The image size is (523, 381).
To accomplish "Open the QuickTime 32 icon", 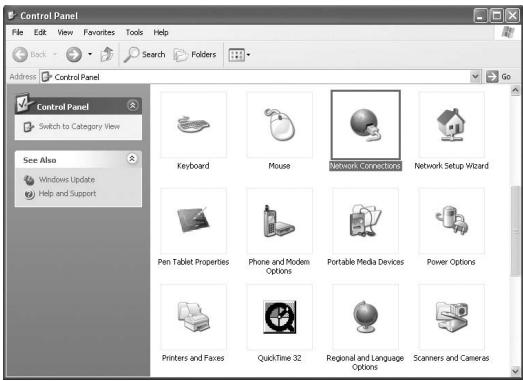I will 280,317.
